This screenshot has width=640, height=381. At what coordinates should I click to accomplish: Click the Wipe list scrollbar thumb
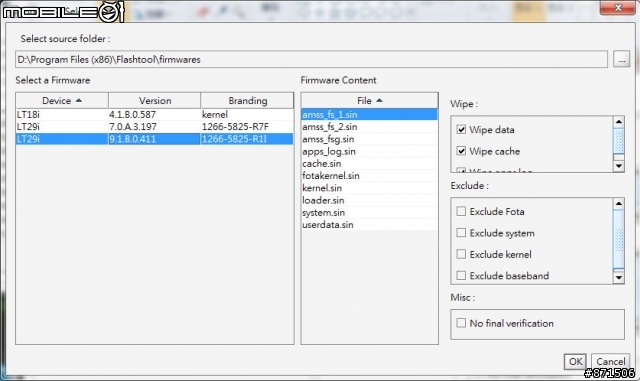[x=619, y=140]
